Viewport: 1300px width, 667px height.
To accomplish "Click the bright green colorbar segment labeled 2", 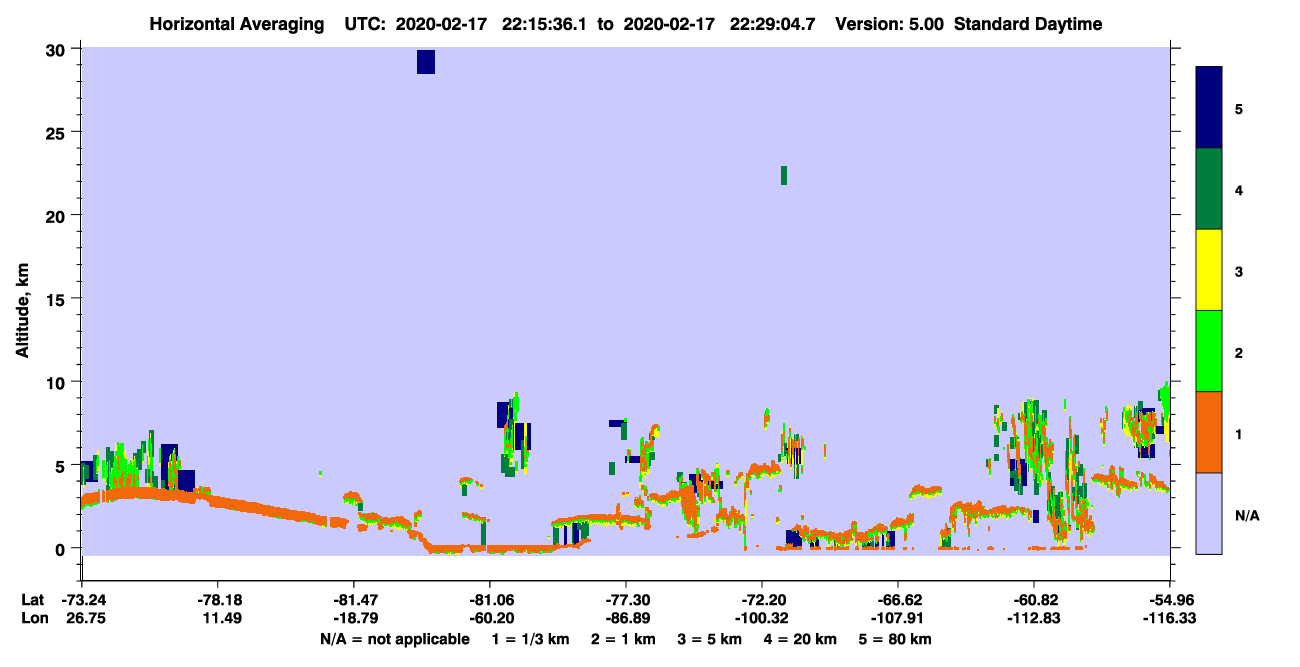I will 1209,351.
